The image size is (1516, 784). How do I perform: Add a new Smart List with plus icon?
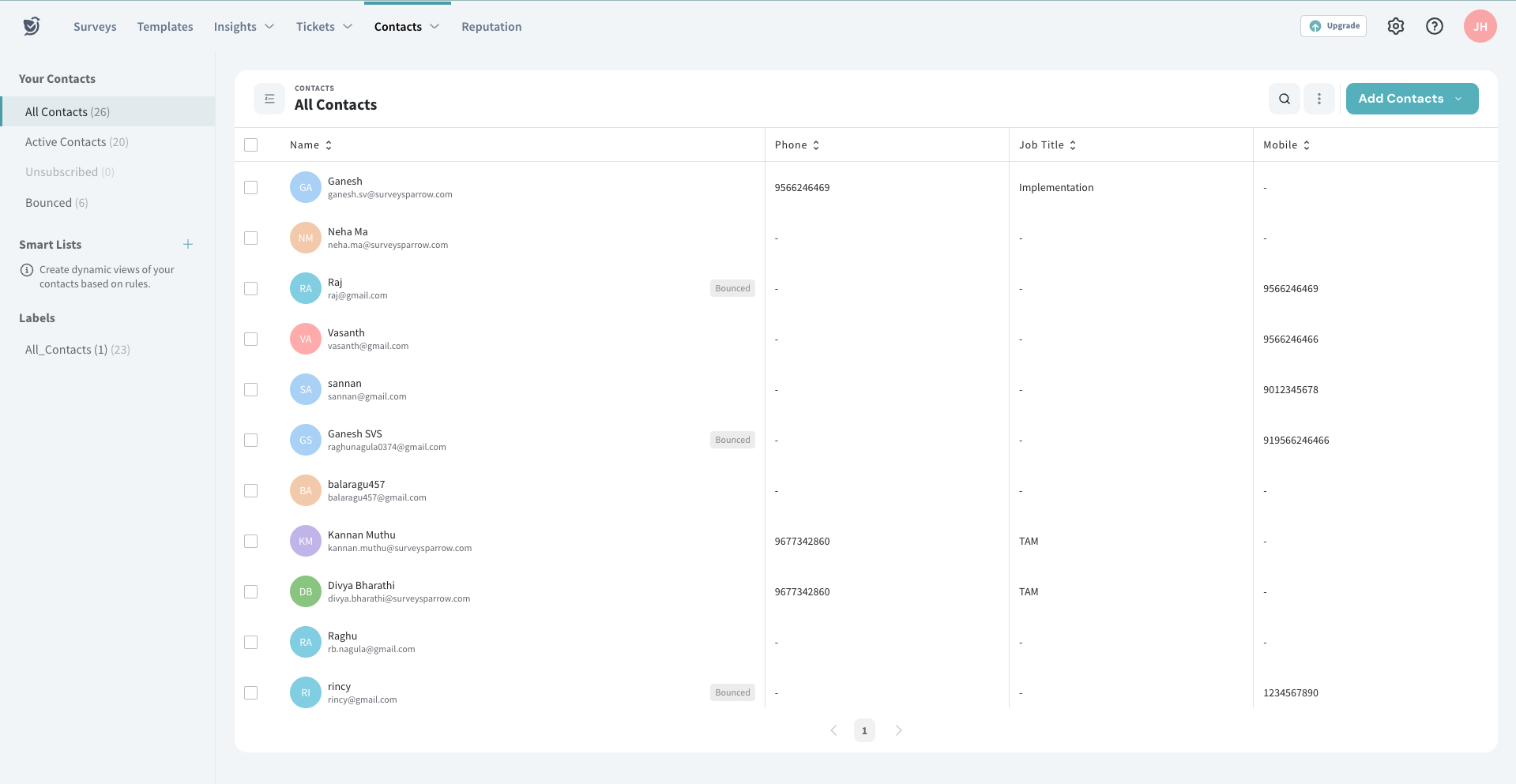click(188, 244)
